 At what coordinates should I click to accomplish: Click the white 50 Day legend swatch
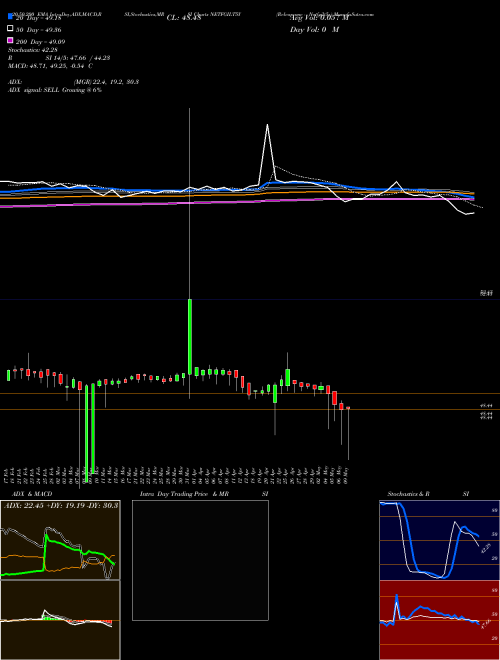tap(11, 29)
